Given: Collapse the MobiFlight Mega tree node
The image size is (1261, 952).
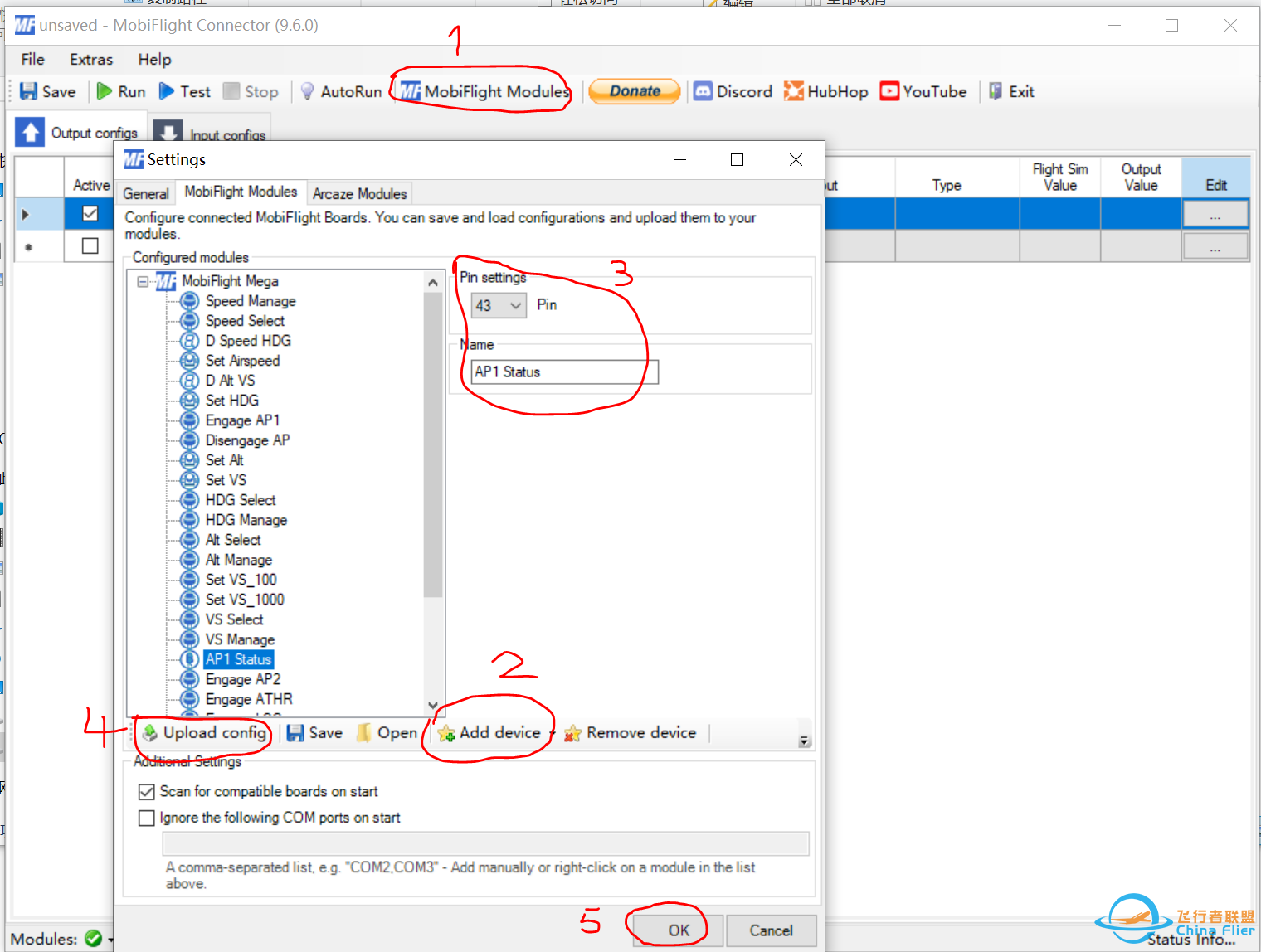Looking at the screenshot, I should tap(143, 281).
